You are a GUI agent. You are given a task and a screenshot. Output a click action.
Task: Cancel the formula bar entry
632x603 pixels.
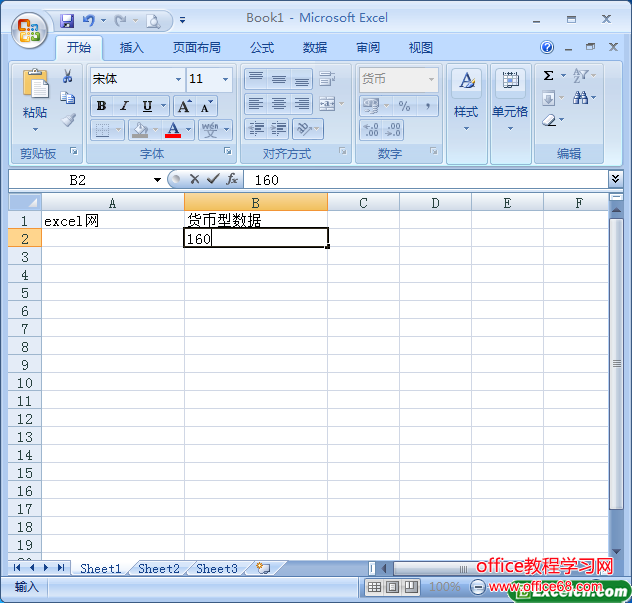point(195,179)
